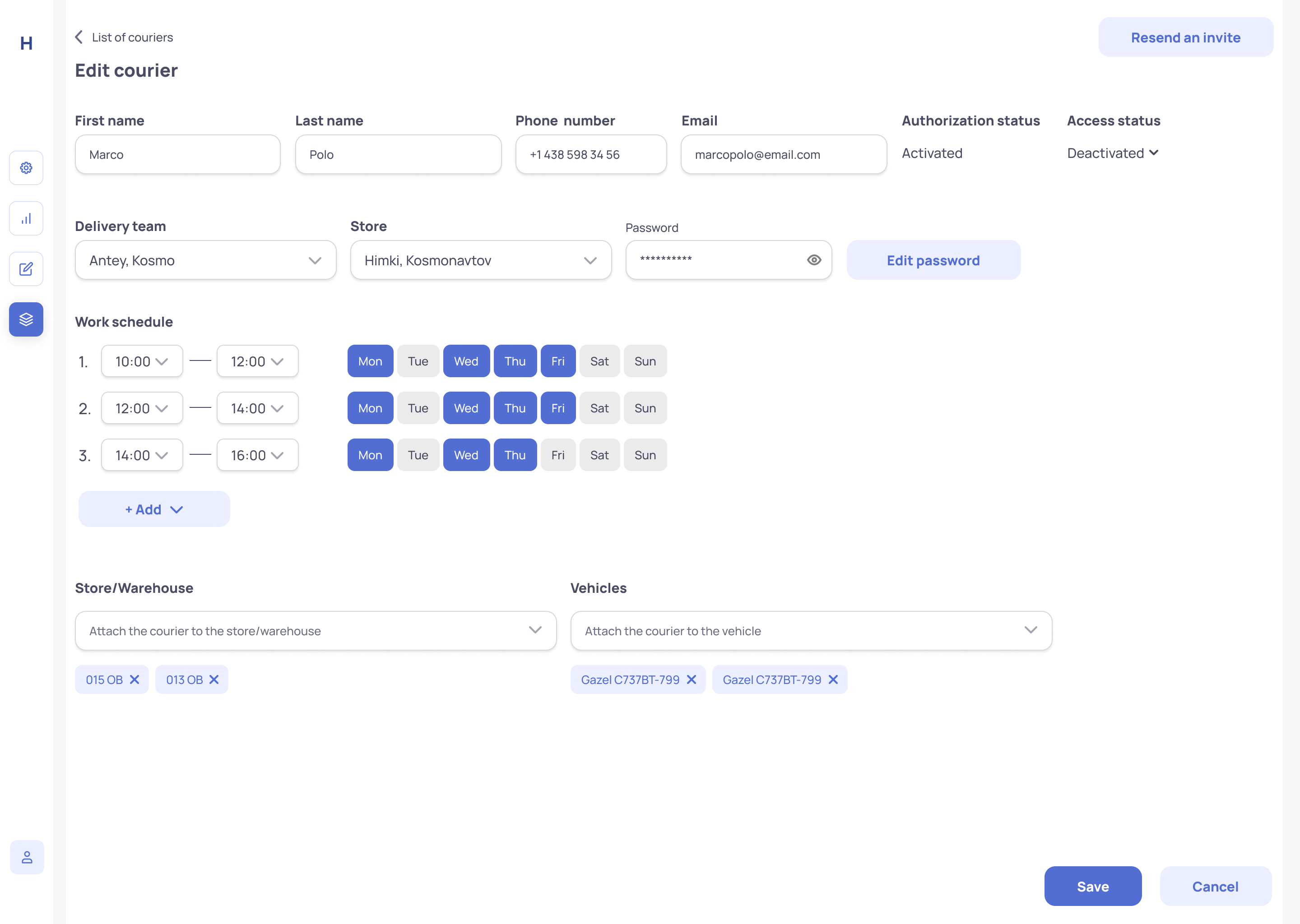Viewport: 1300px width, 924px height.
Task: Click the H logo in the sidebar
Action: (26, 43)
